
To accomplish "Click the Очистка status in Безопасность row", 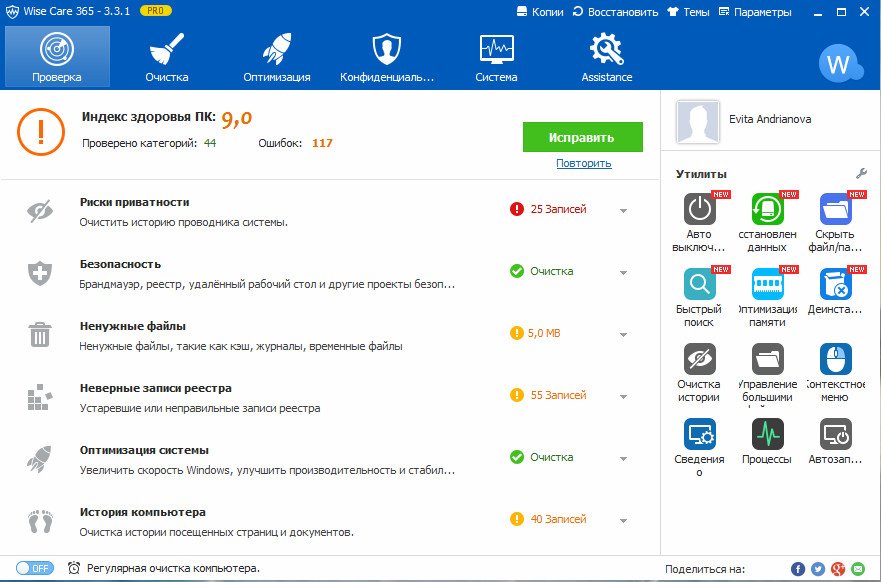I will click(x=541, y=271).
